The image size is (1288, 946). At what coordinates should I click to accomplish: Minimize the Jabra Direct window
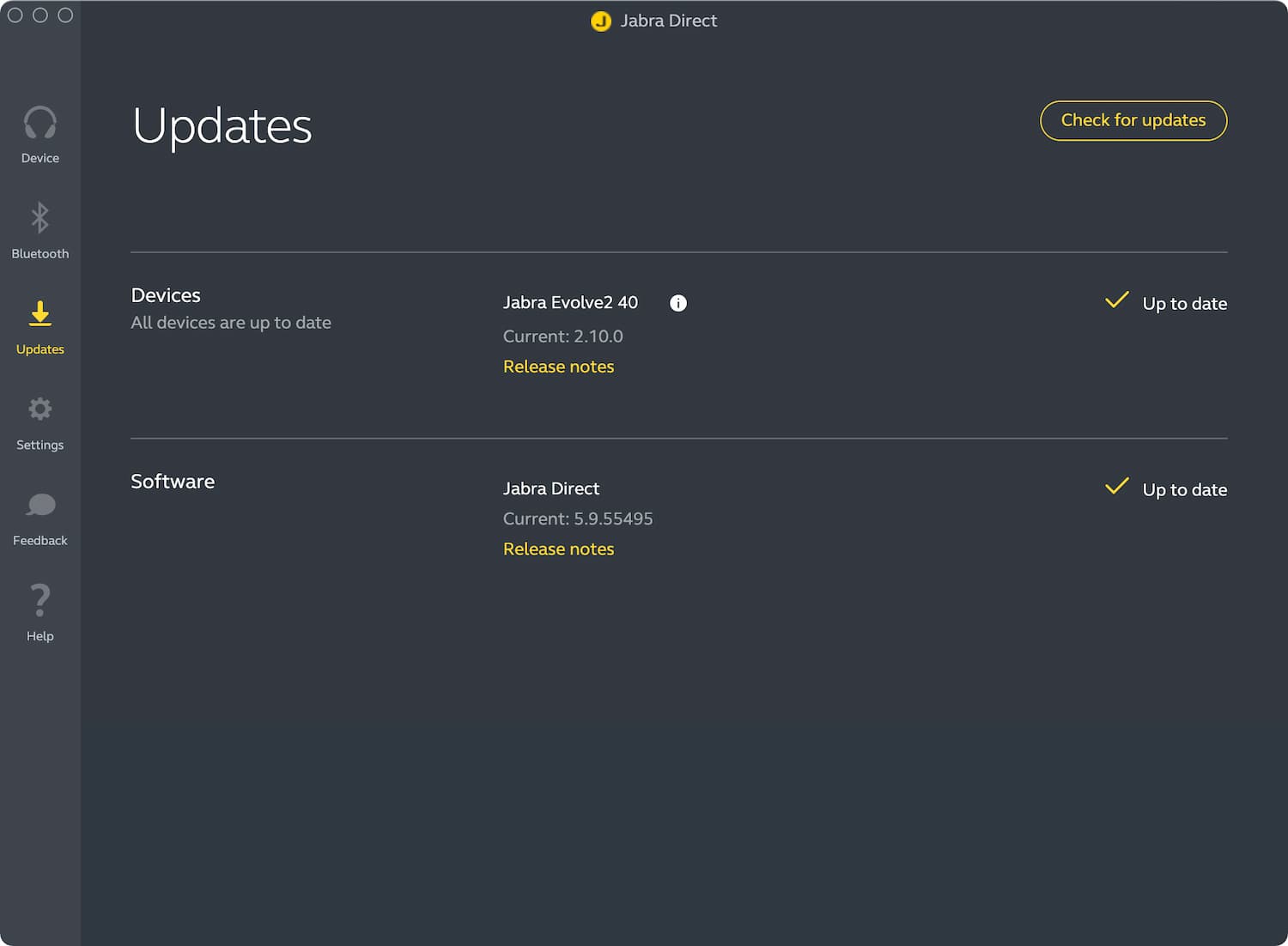(40, 15)
